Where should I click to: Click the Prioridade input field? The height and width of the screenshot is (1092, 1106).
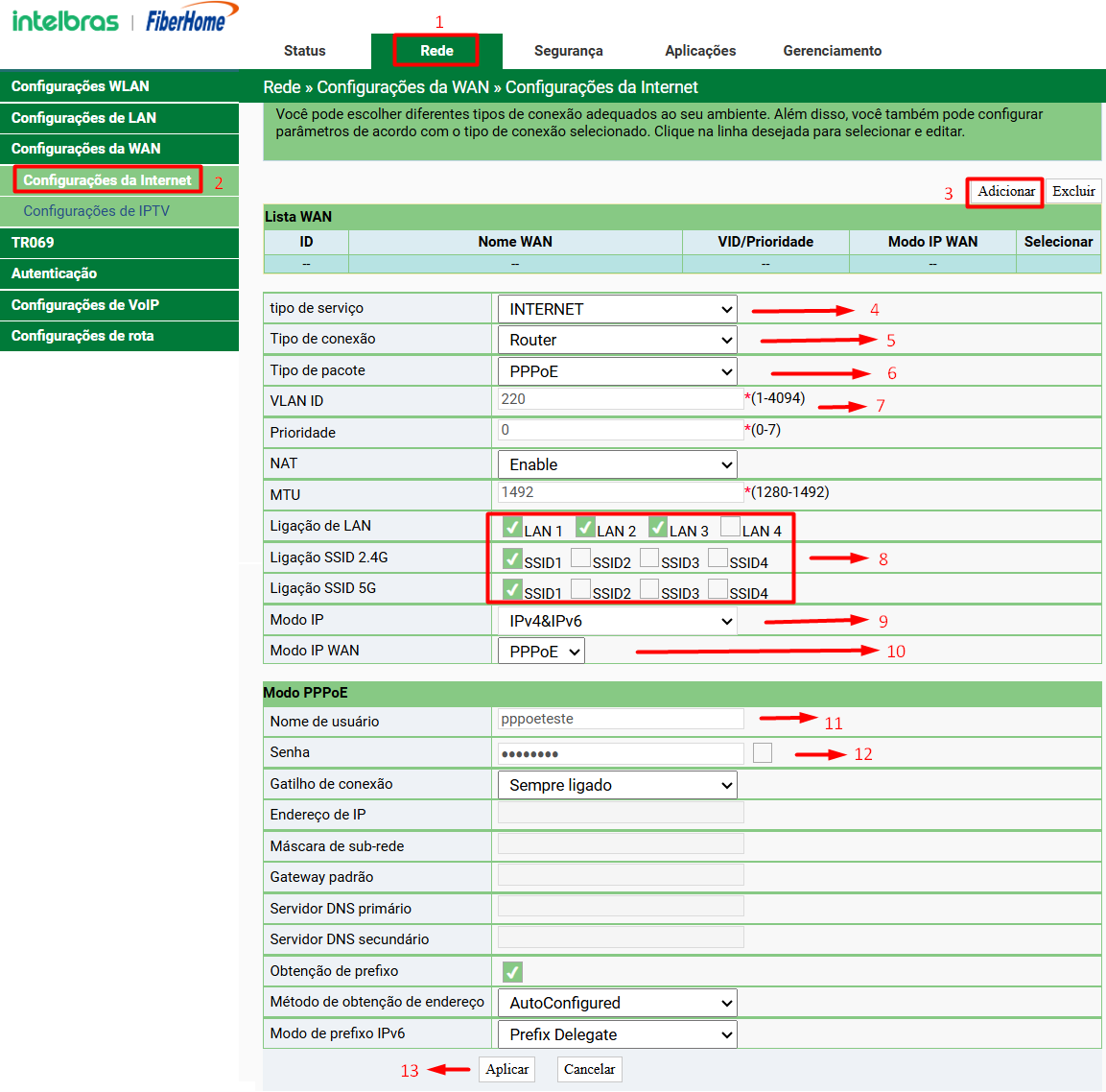click(621, 430)
